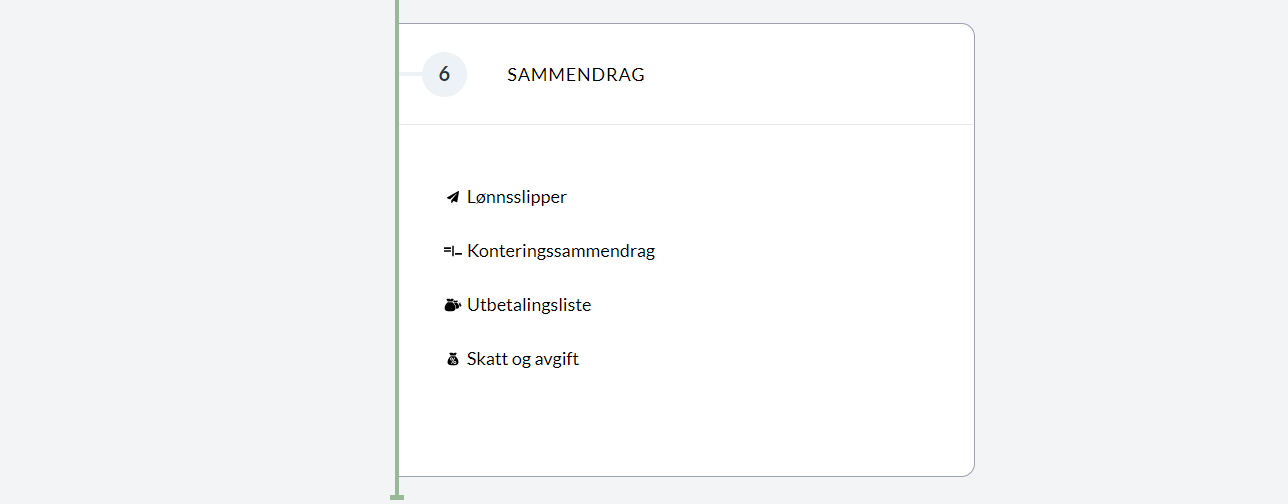Click the ledger icon beside Konteringssammendrag

point(452,251)
